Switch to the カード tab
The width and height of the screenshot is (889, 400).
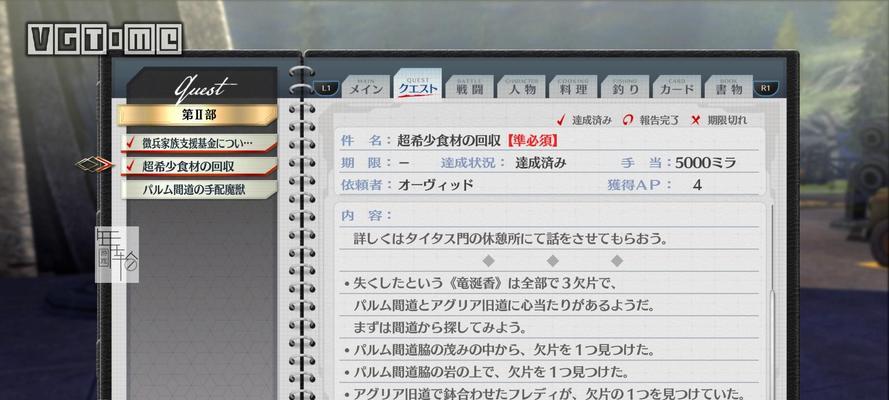677,86
